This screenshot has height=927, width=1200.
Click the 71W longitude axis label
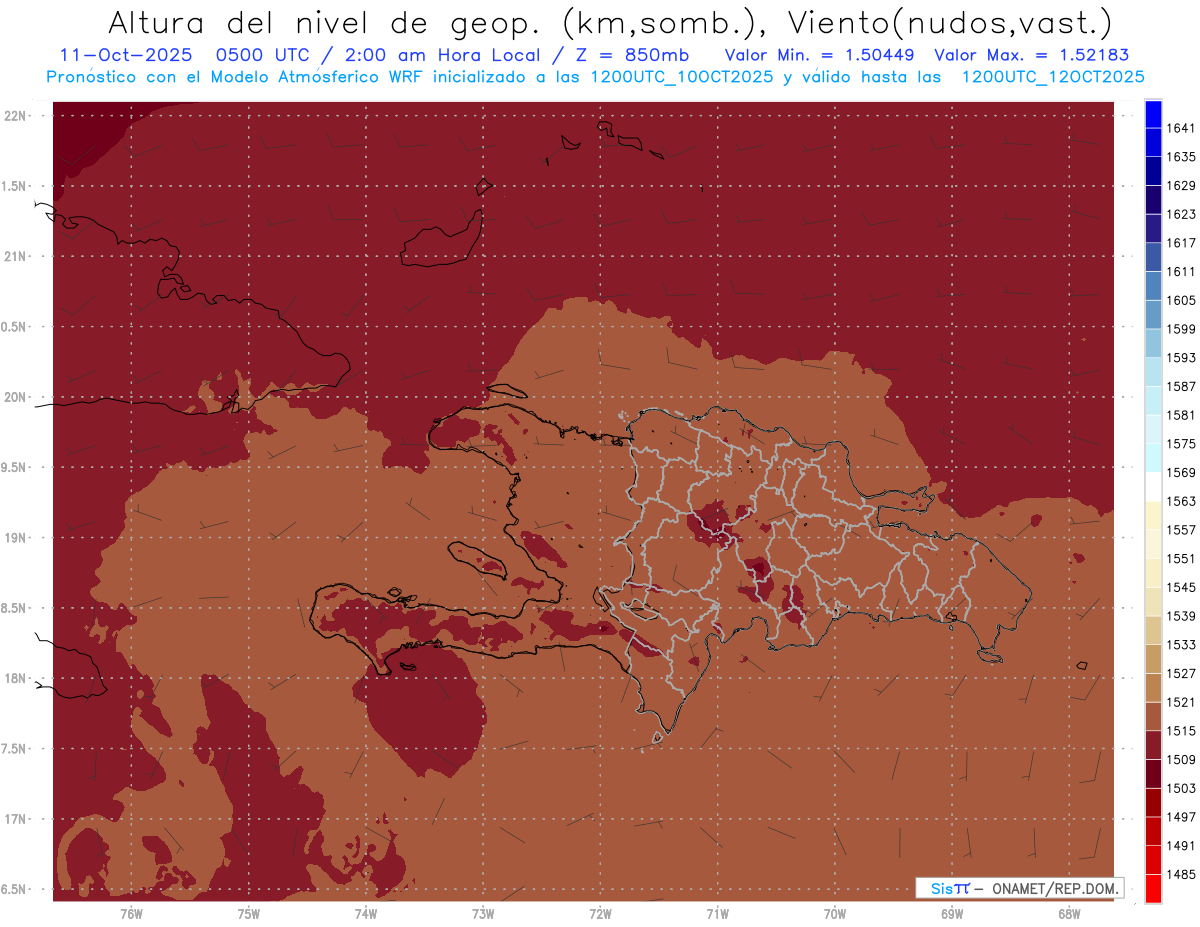[x=717, y=913]
